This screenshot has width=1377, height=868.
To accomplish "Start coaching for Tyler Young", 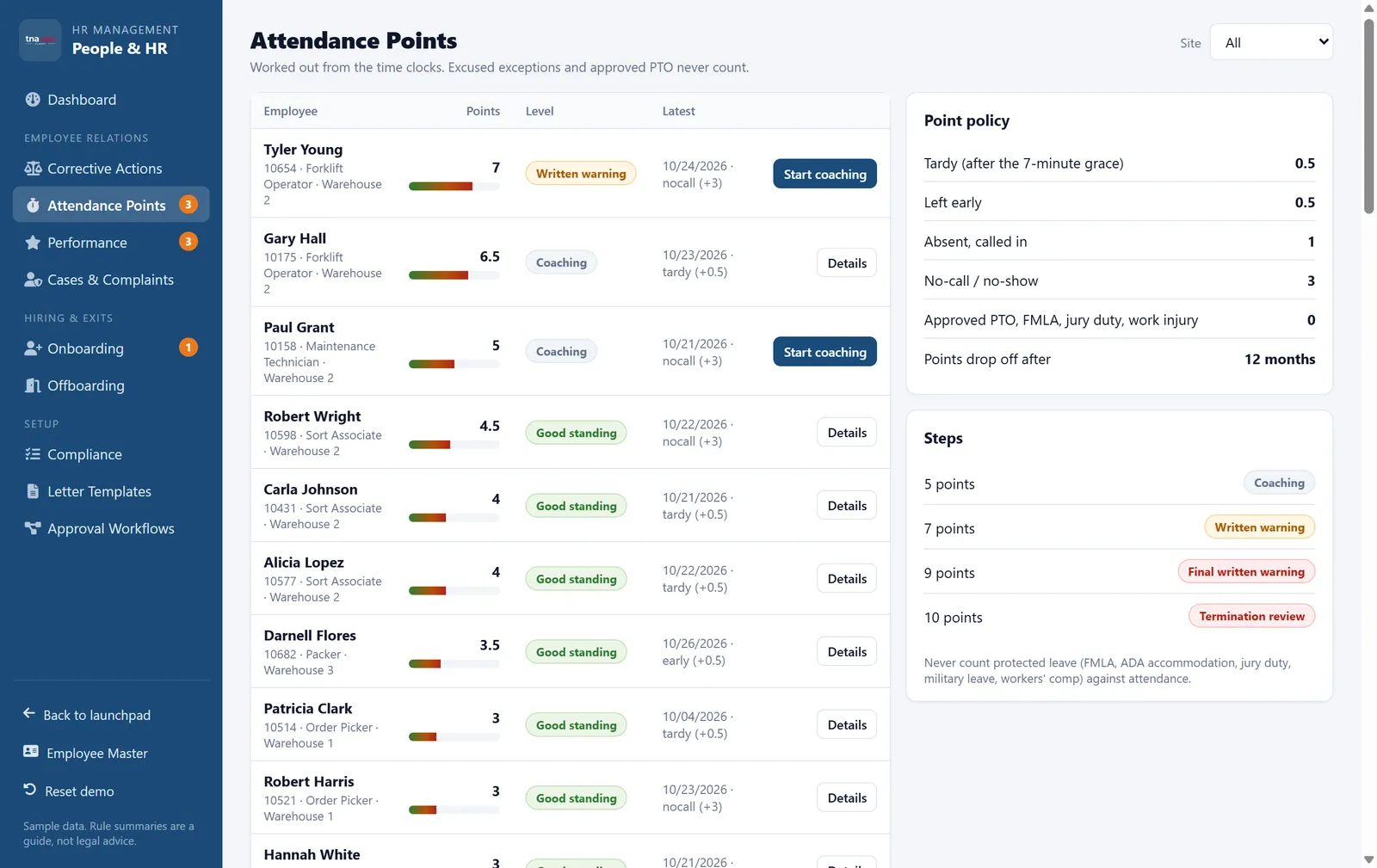I will coord(824,174).
